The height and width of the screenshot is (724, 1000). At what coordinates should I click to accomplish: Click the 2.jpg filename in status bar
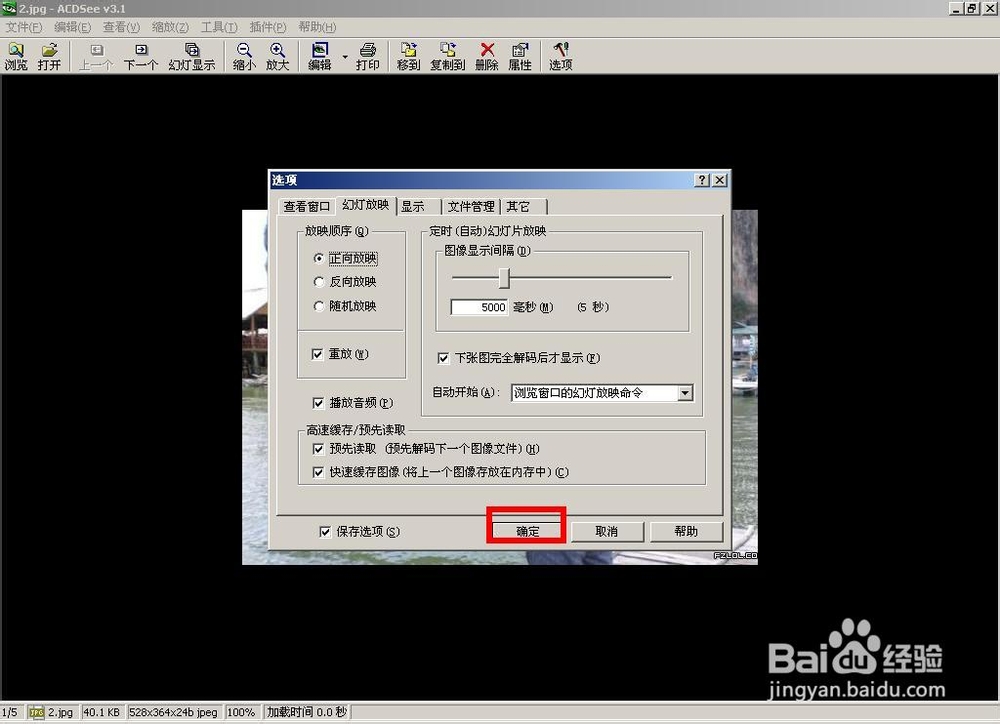[61, 713]
